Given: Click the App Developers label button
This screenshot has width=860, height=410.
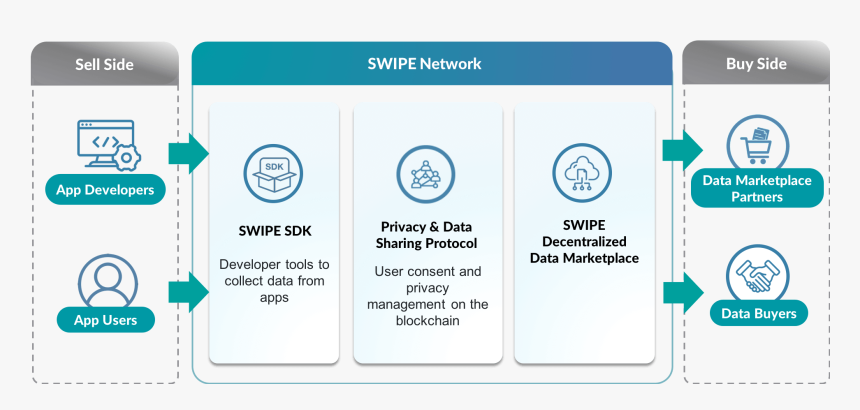Looking at the screenshot, I should point(105,190).
